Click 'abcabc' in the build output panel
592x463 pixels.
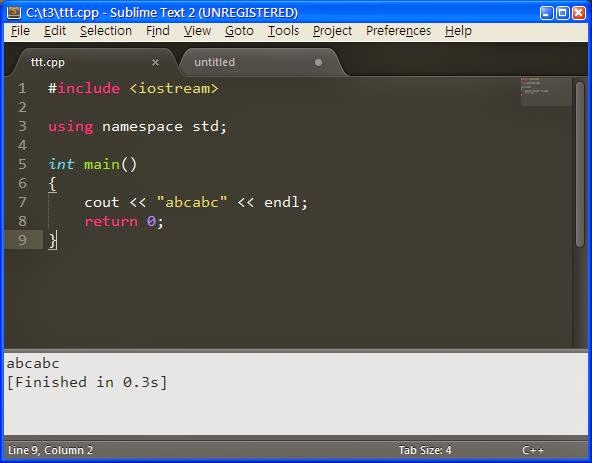pyautogui.click(x=33, y=363)
